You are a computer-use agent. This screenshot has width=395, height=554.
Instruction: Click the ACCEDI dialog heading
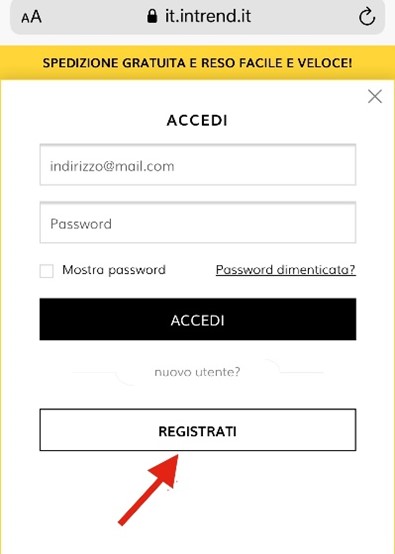pyautogui.click(x=197, y=120)
